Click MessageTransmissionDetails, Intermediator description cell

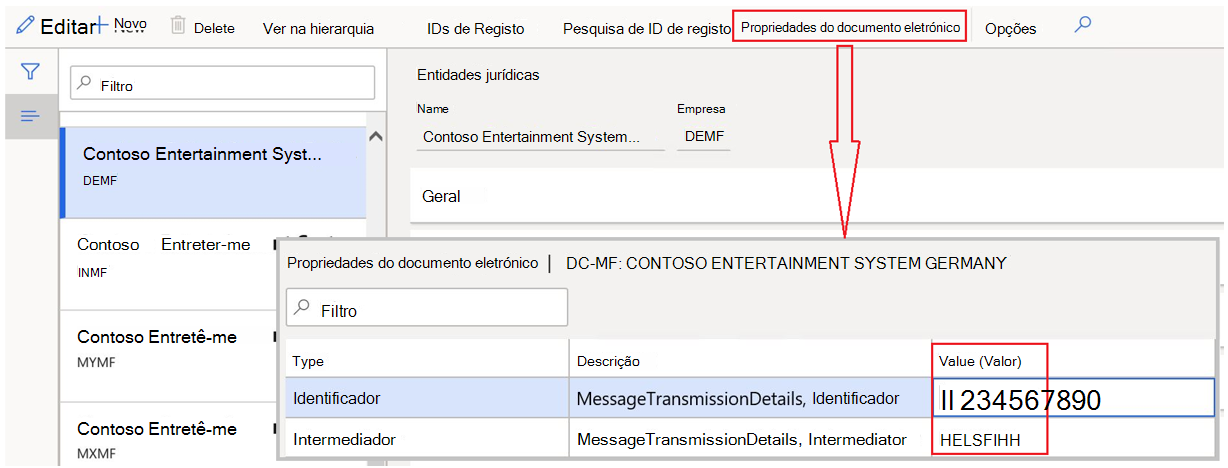(x=750, y=439)
